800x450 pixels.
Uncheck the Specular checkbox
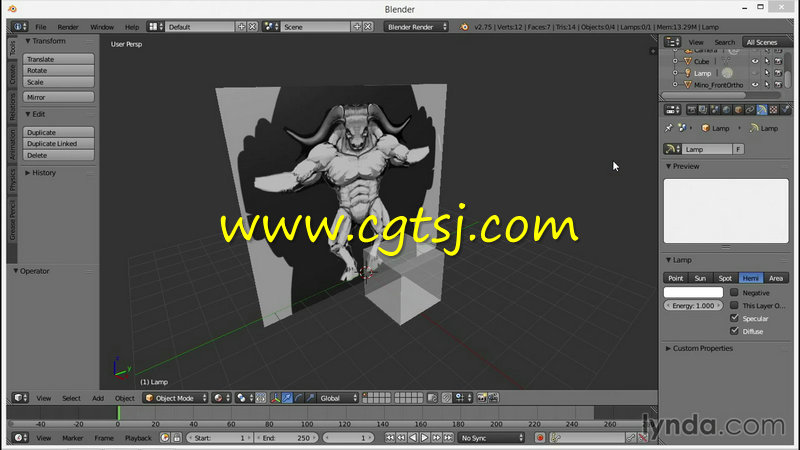coord(734,318)
